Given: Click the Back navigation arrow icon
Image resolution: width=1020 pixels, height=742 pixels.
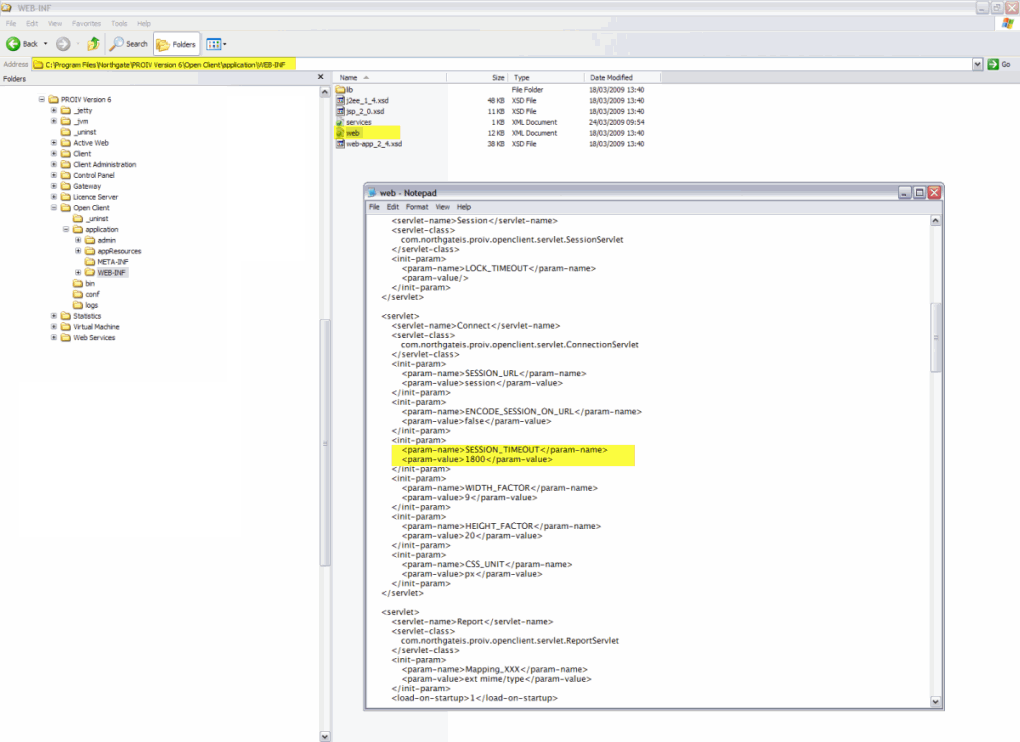Looking at the screenshot, I should point(13,44).
